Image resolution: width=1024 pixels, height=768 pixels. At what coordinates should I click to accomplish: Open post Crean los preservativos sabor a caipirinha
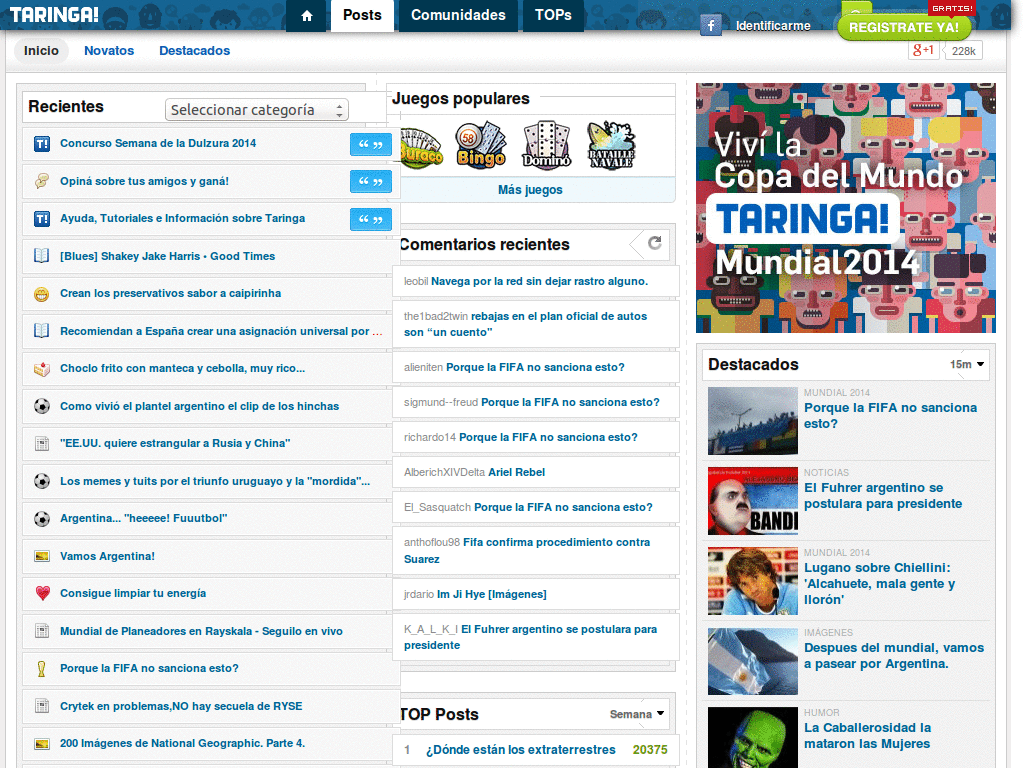(x=170, y=294)
